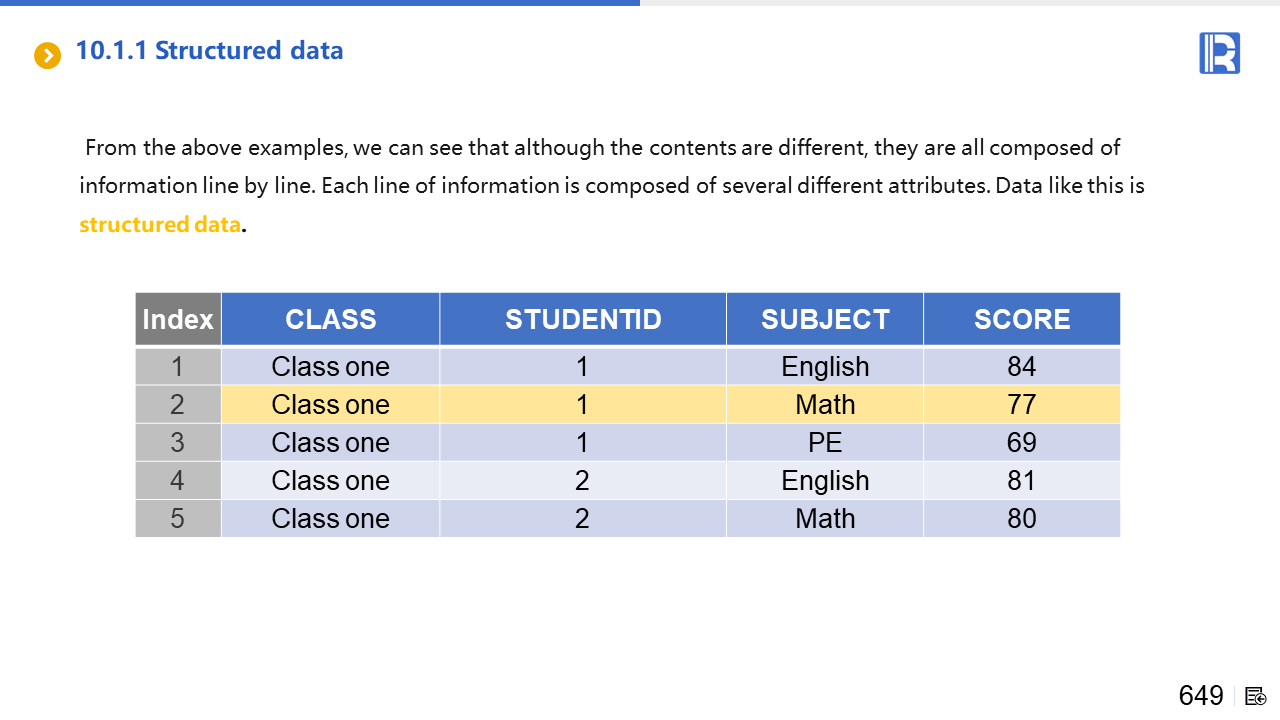Click the blue R logo icon

(1219, 53)
